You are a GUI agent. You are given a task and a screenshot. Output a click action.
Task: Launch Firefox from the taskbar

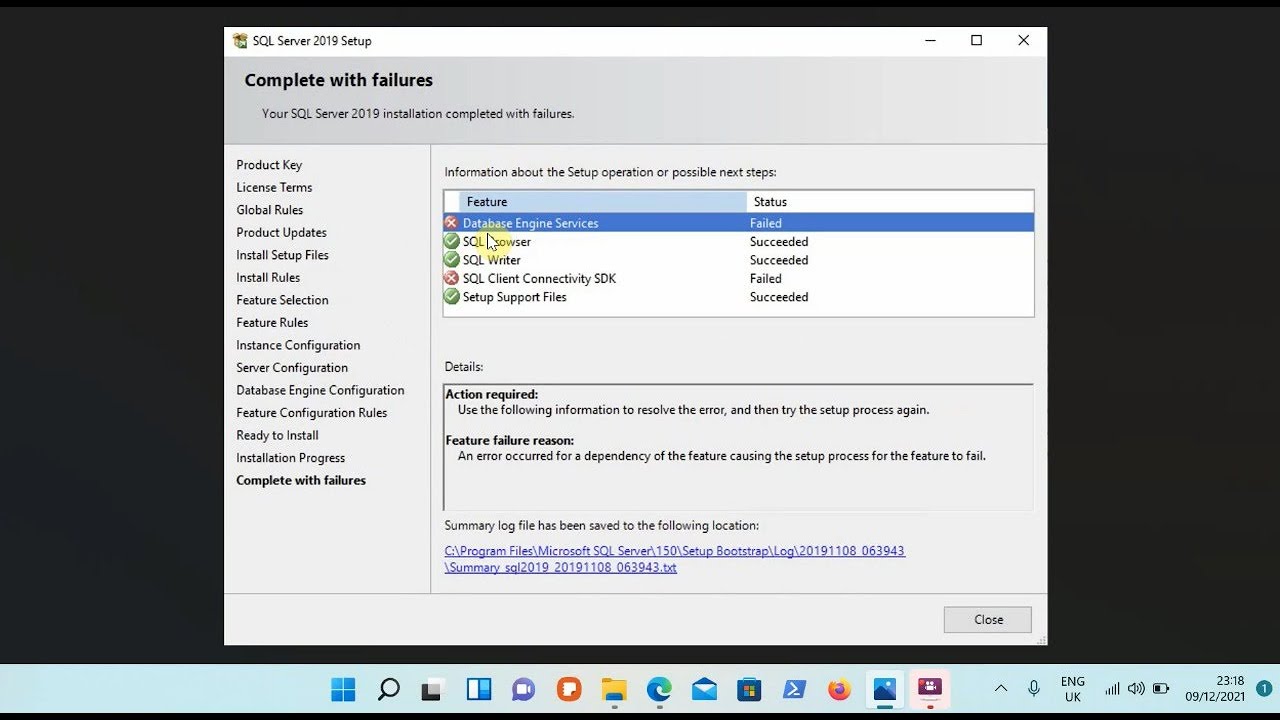[x=839, y=690]
